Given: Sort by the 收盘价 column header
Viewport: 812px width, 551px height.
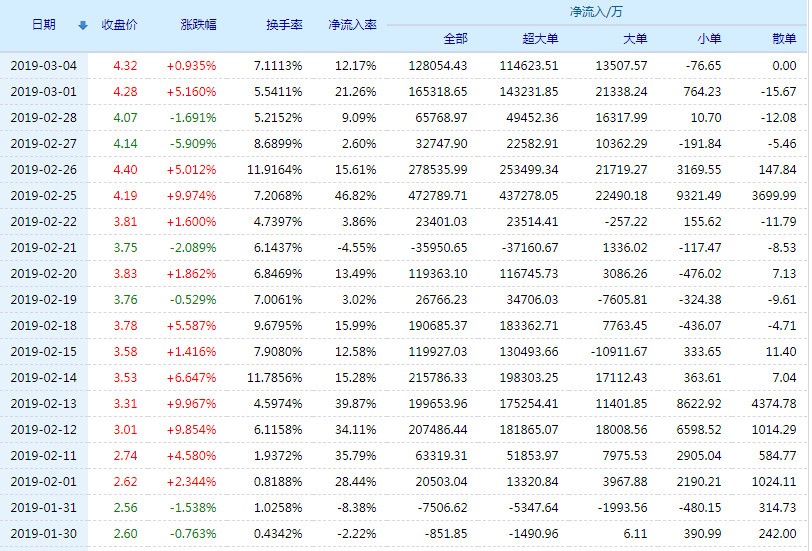Looking at the screenshot, I should click(x=120, y=25).
